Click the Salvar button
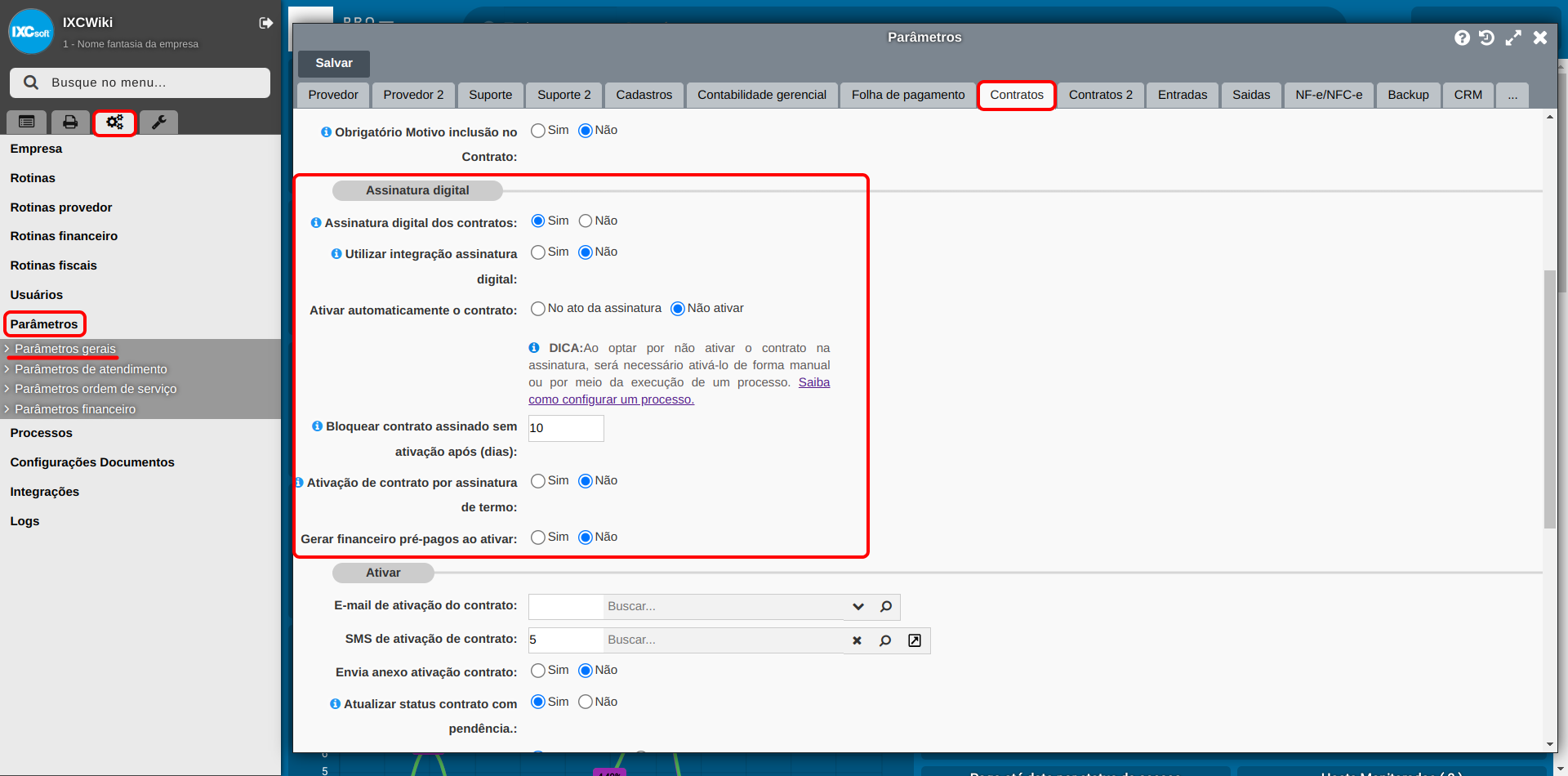 [x=334, y=63]
